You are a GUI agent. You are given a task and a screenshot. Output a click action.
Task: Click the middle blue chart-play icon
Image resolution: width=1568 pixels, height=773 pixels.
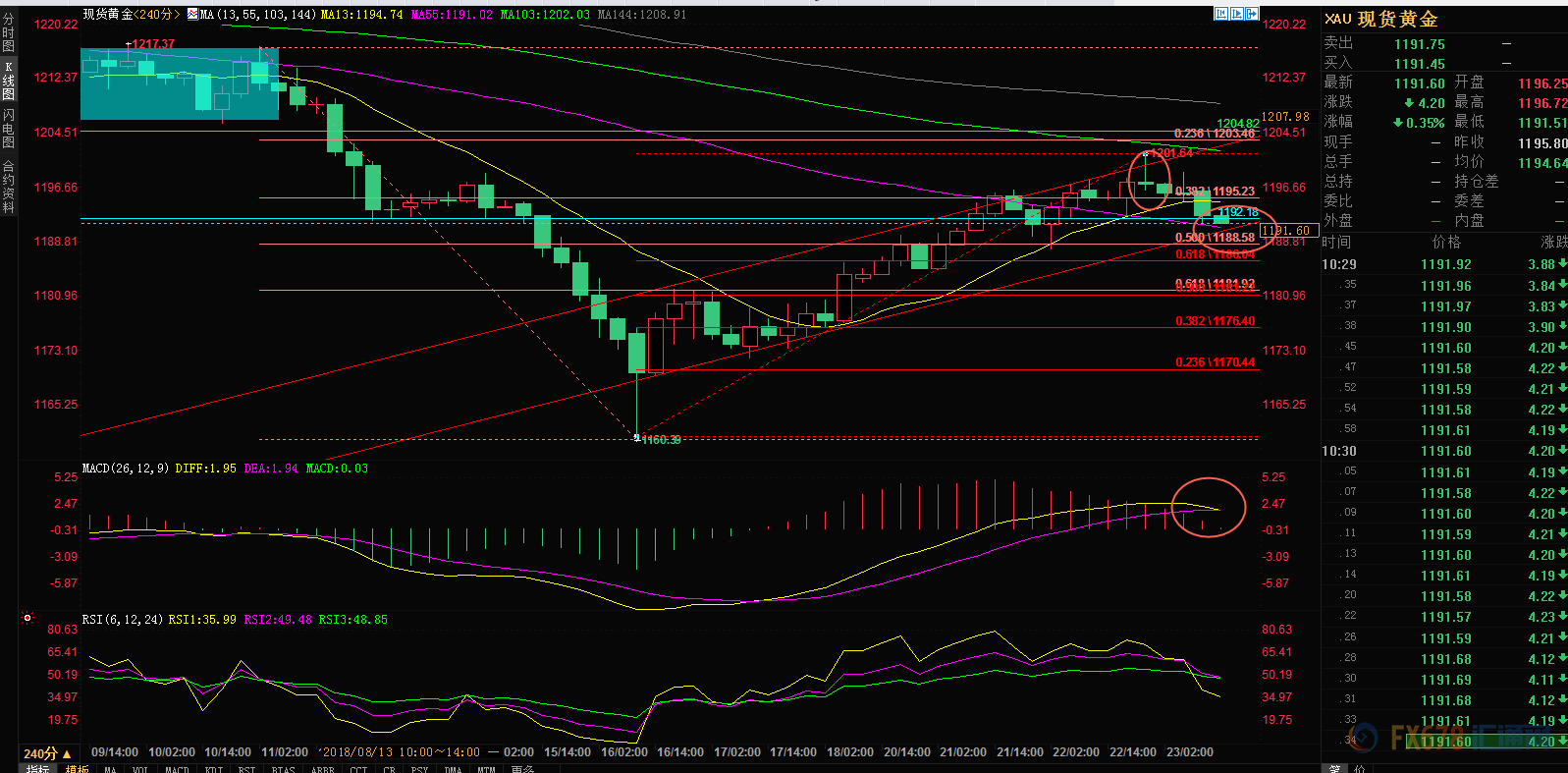click(1237, 14)
